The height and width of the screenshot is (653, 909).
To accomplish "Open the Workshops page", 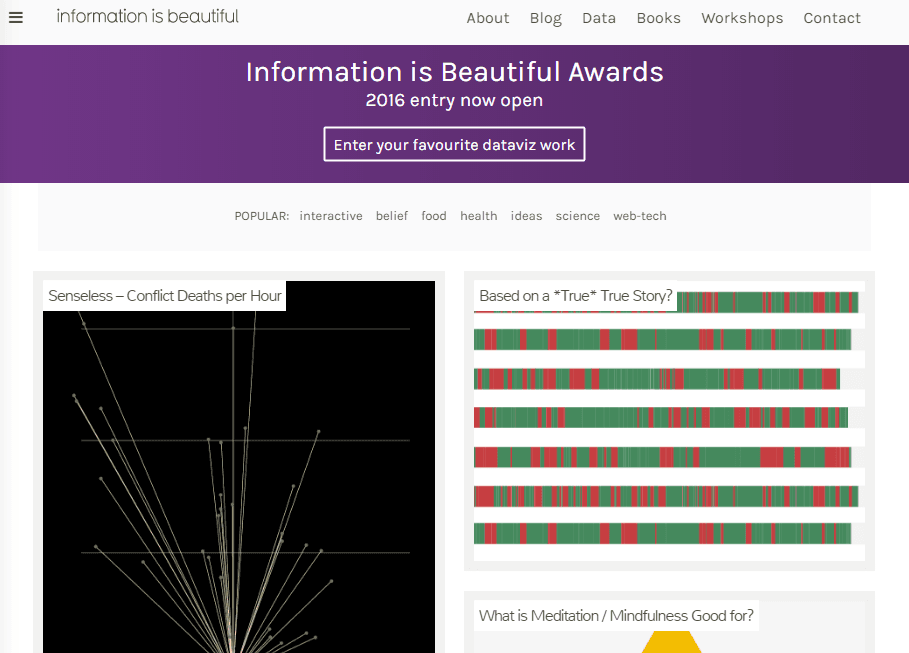I will pos(742,17).
